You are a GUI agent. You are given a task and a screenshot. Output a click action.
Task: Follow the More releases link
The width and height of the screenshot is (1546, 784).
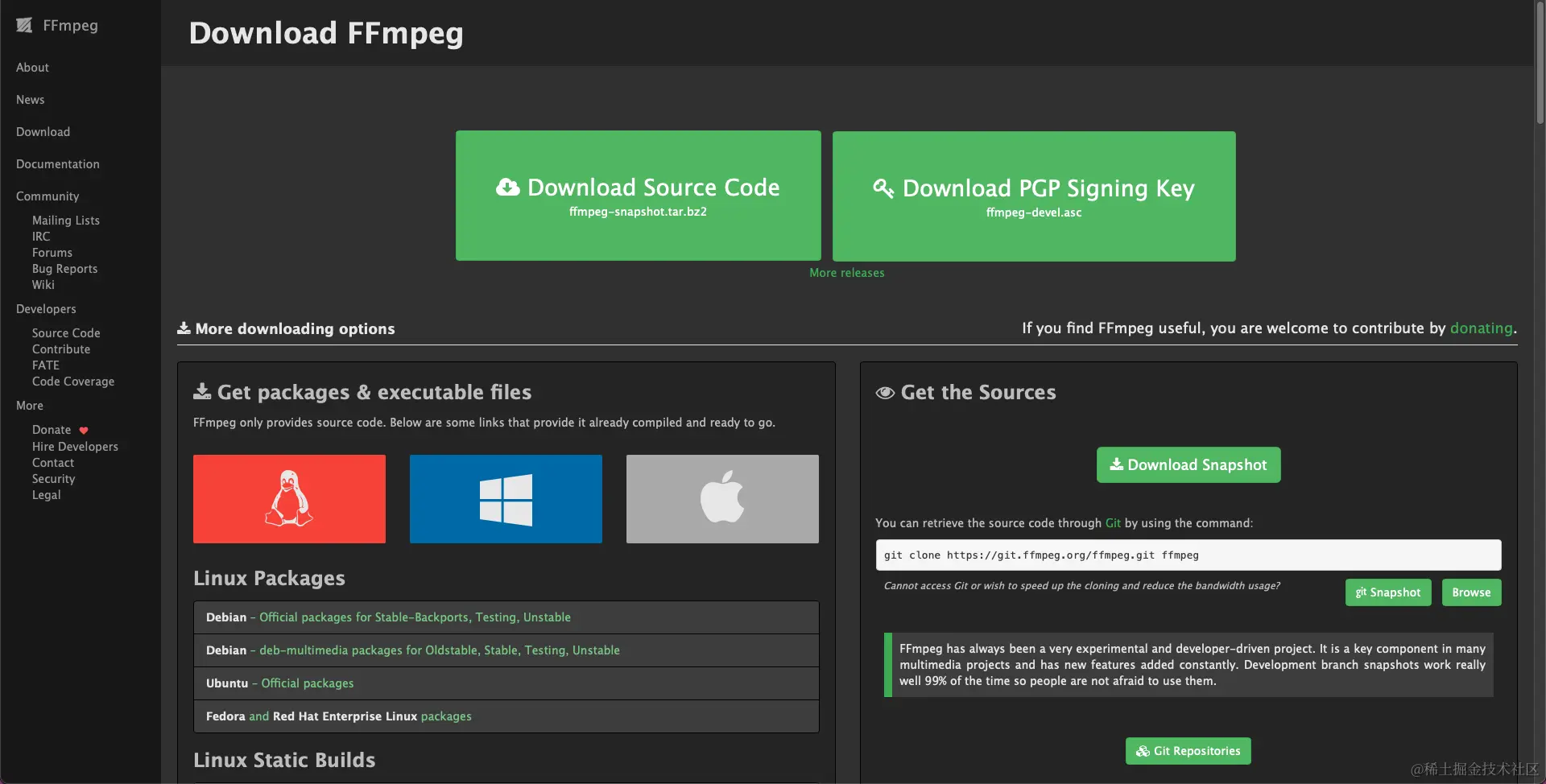[x=846, y=273]
